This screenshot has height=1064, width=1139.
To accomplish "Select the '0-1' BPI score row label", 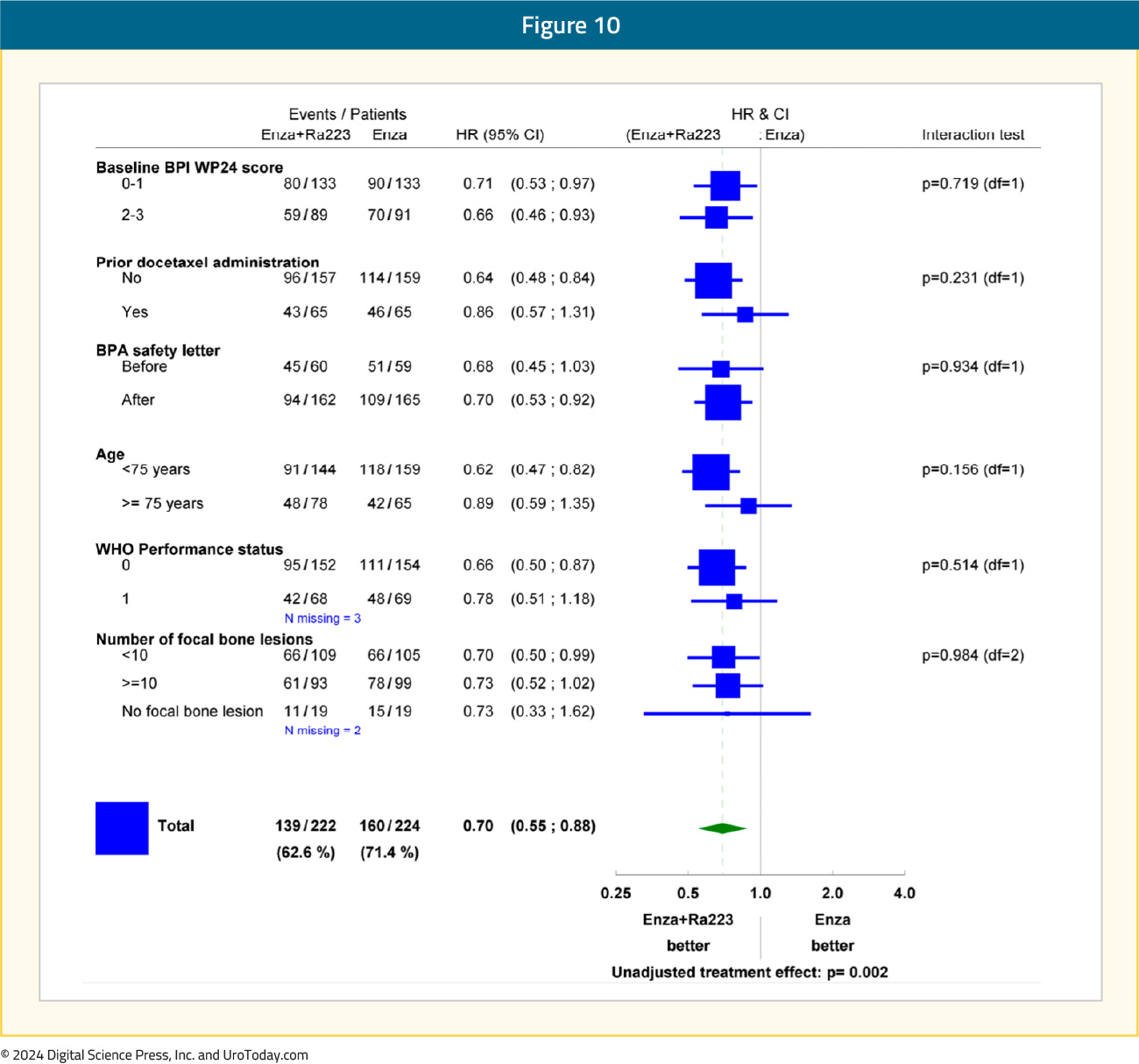I will 132,184.
